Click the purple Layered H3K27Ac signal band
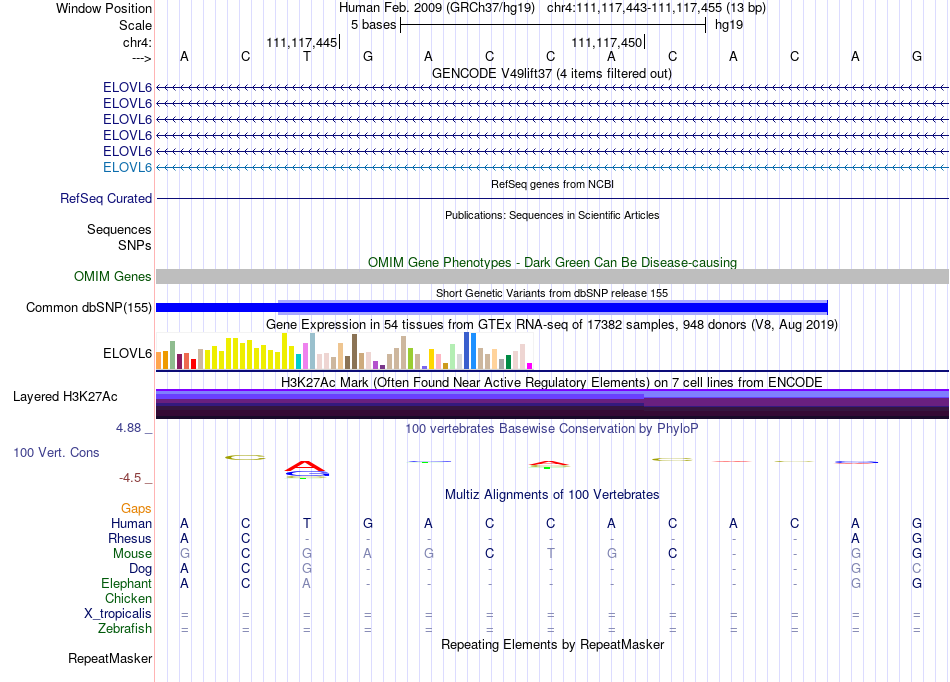Screen dimensions: 950x682 pos(552,404)
